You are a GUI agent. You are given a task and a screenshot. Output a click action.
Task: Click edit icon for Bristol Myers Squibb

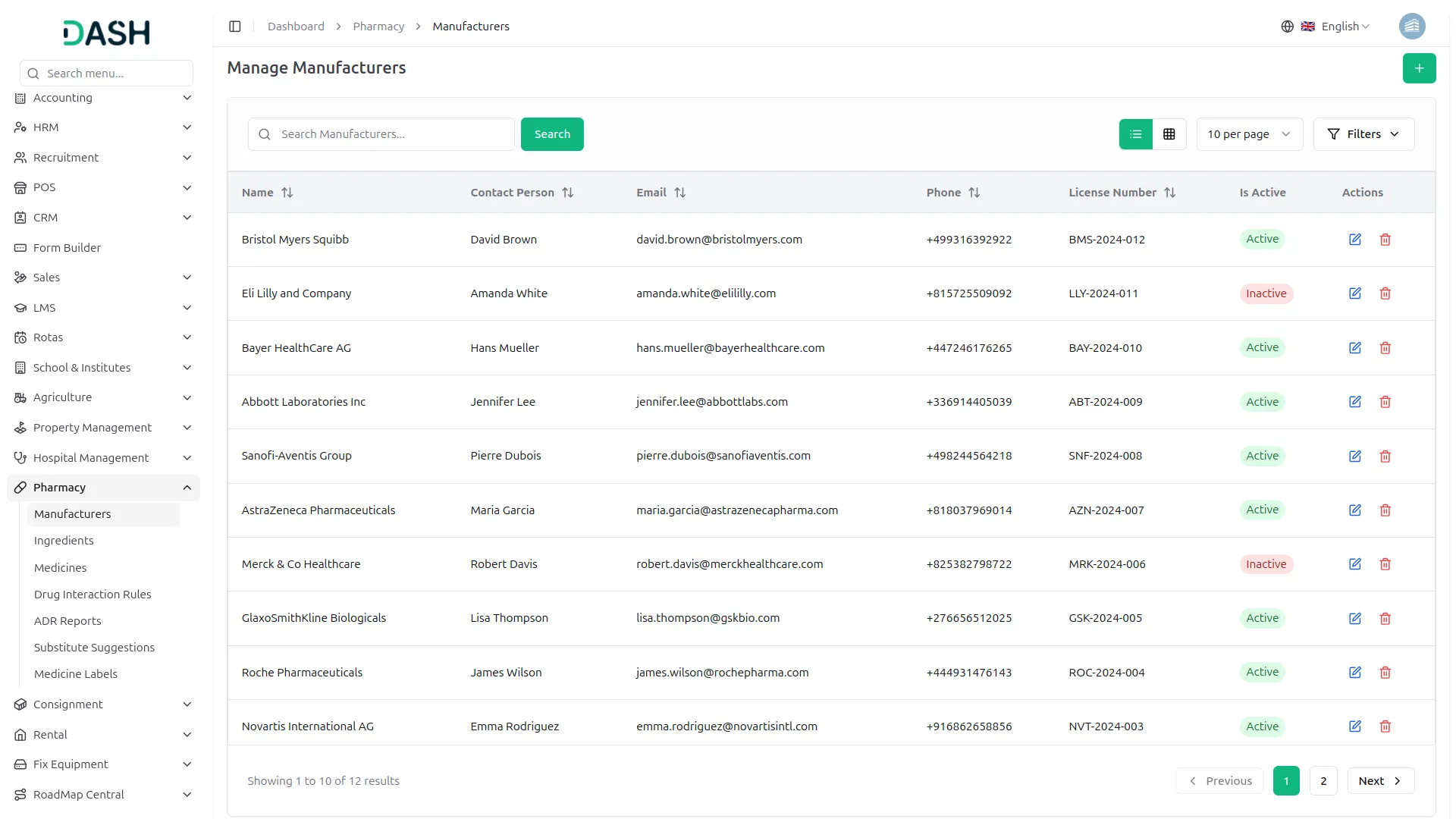point(1354,240)
